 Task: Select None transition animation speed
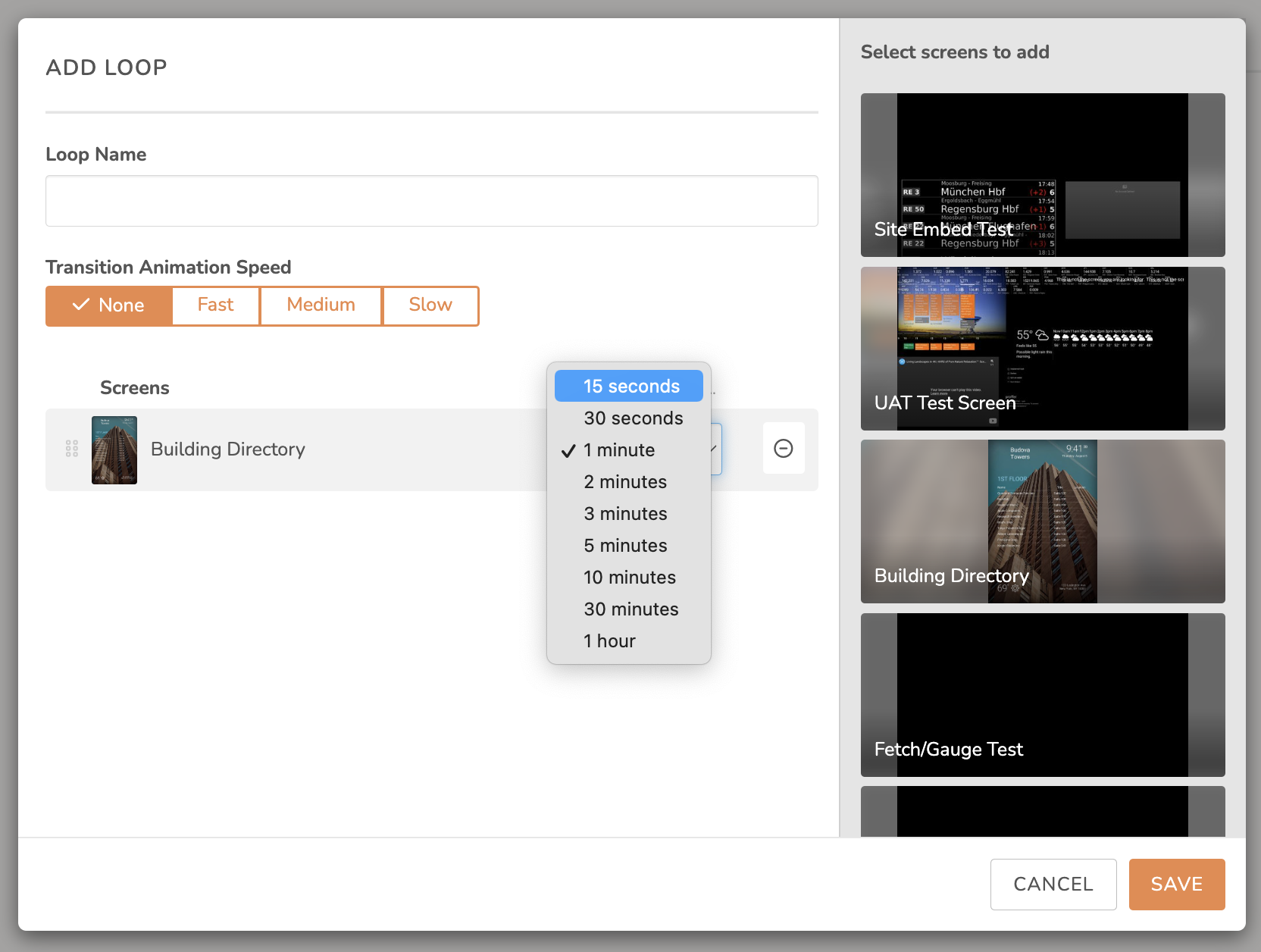pyautogui.click(x=108, y=305)
